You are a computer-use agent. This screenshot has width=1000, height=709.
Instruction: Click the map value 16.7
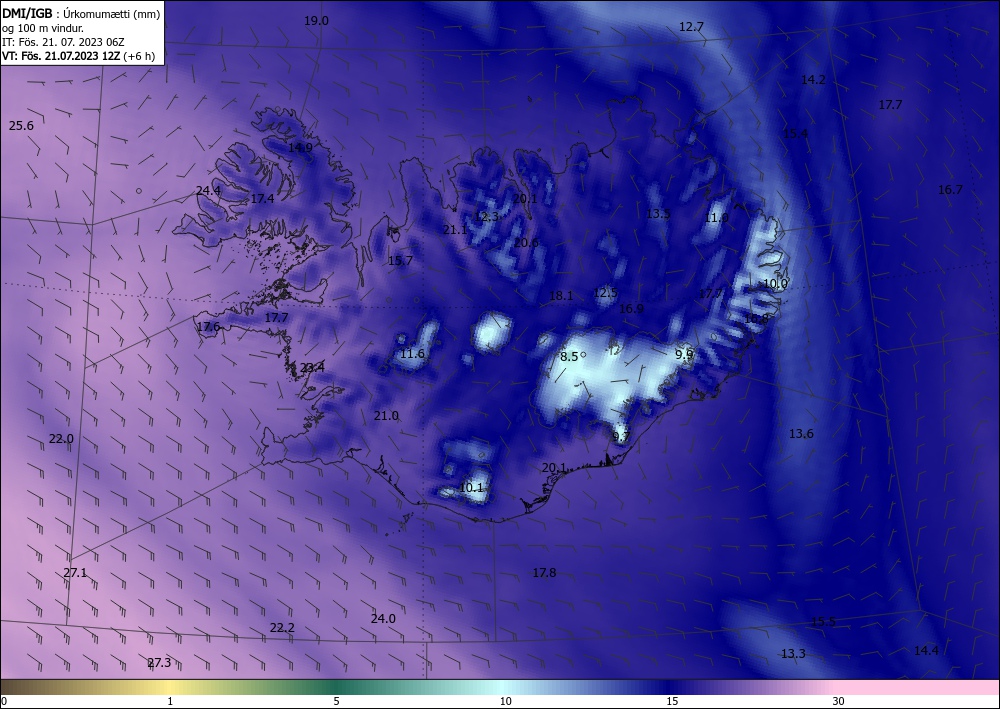click(x=950, y=190)
